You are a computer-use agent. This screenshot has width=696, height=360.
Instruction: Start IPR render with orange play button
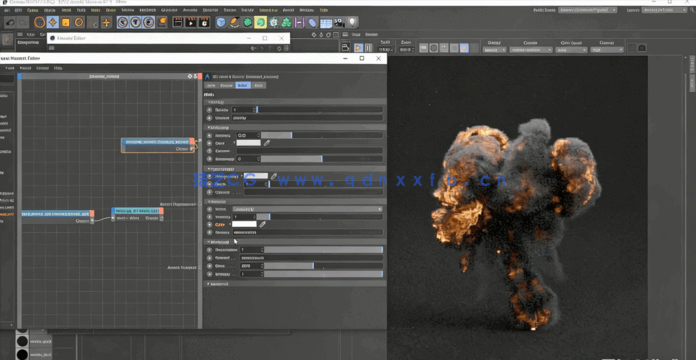pyautogui.click(x=358, y=48)
